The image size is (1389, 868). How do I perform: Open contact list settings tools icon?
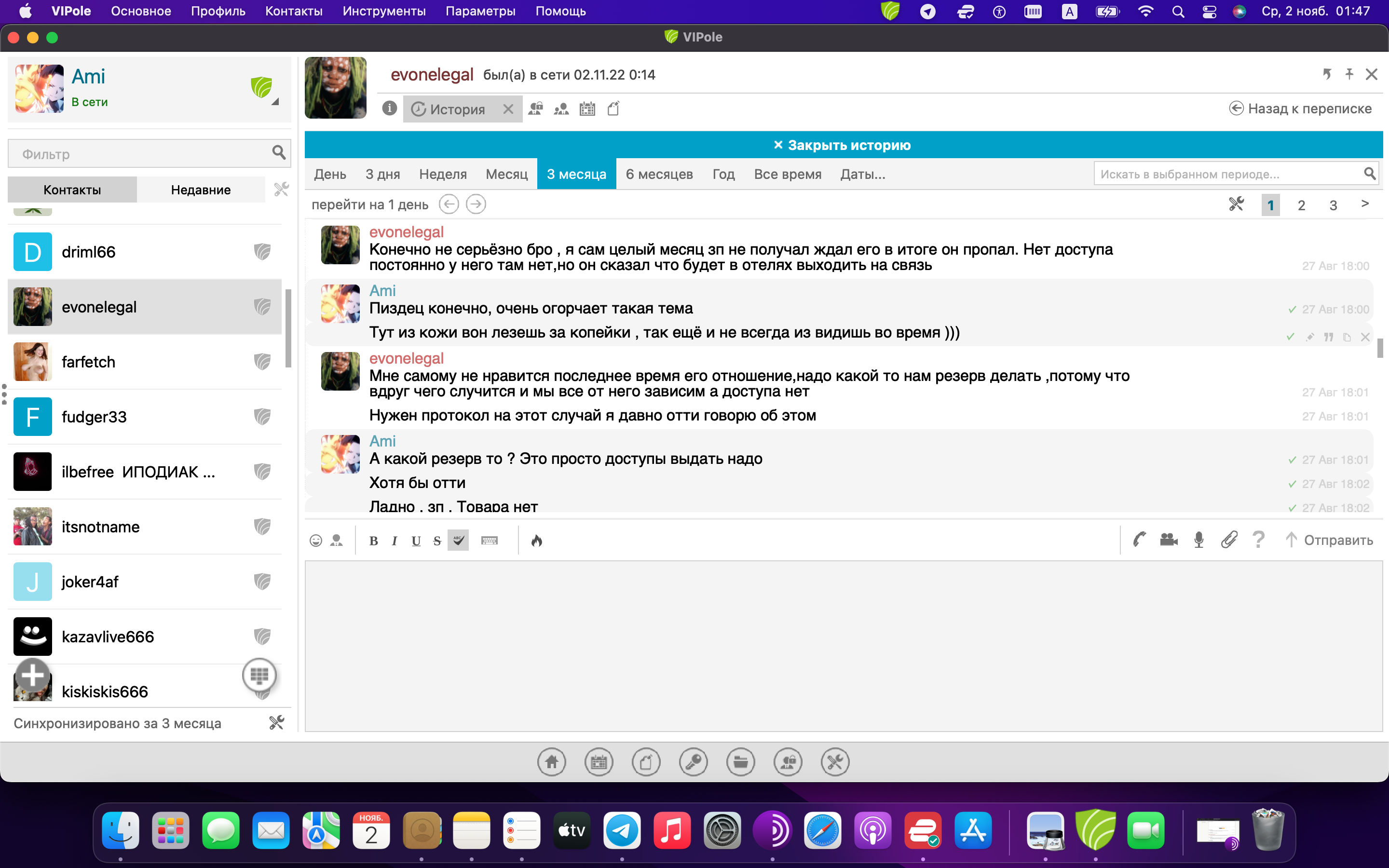coord(281,189)
